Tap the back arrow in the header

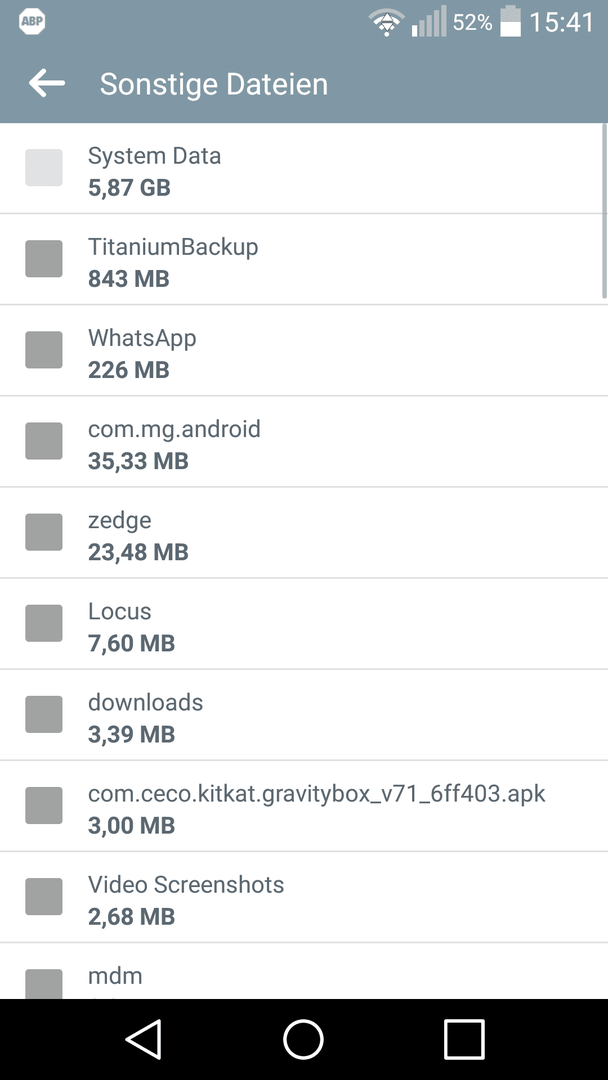(x=47, y=84)
